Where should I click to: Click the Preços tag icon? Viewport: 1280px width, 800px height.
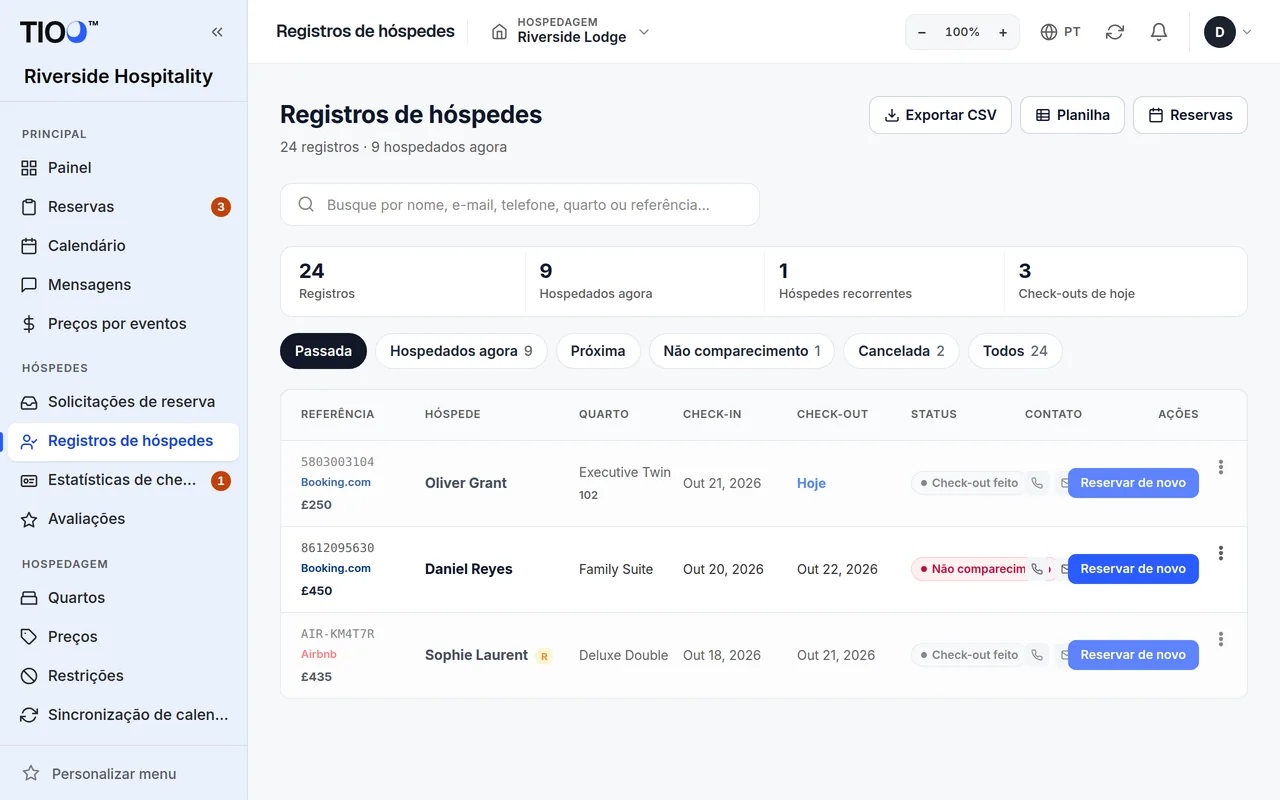(29, 637)
